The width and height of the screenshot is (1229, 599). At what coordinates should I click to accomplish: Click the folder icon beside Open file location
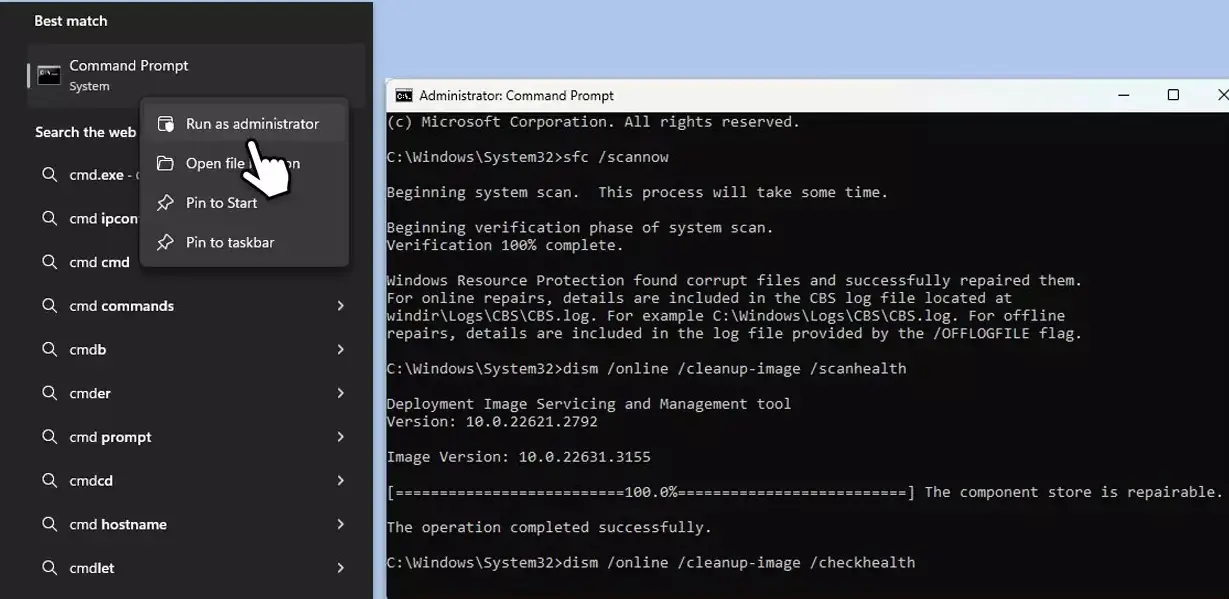tap(165, 163)
